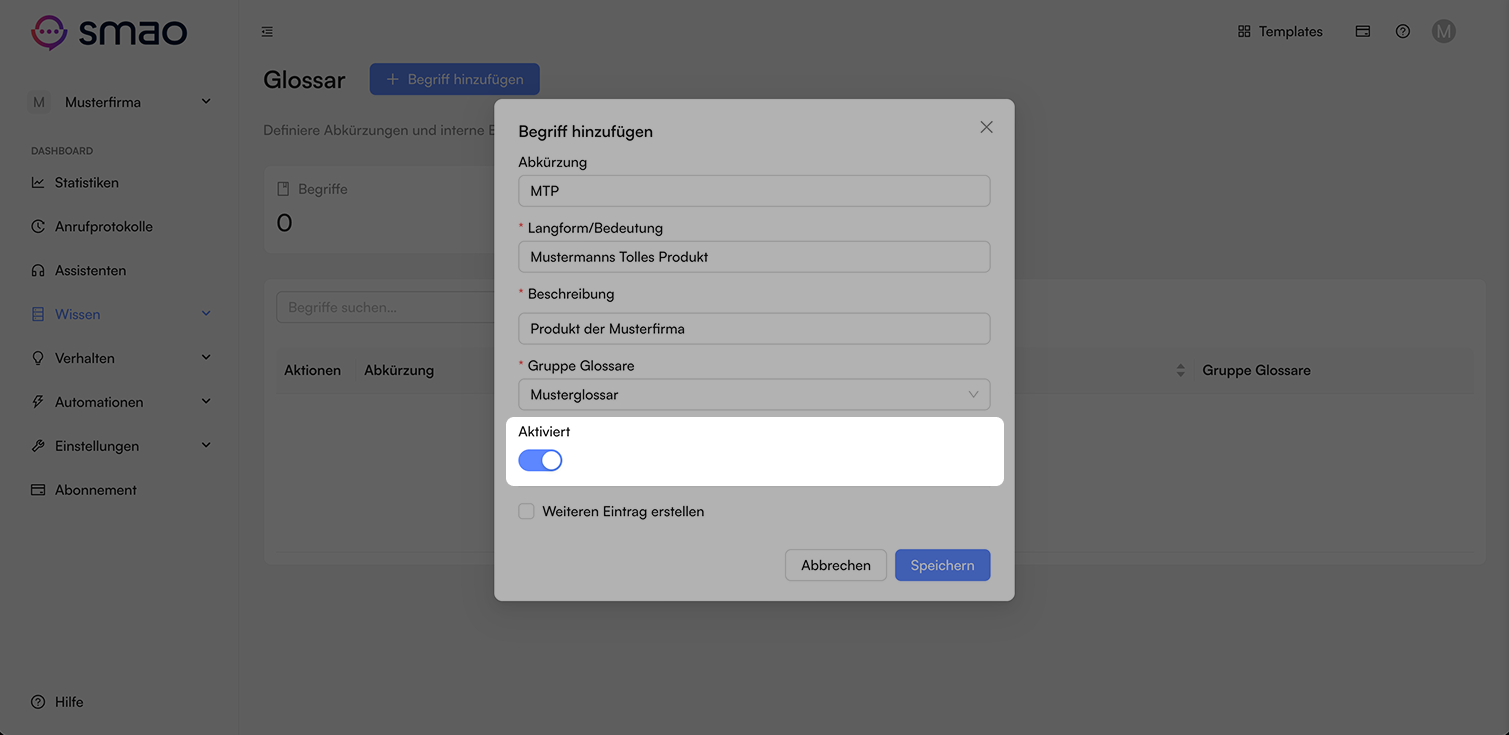Open the Gruppe Glossare dropdown
The height and width of the screenshot is (735, 1509).
(754, 395)
